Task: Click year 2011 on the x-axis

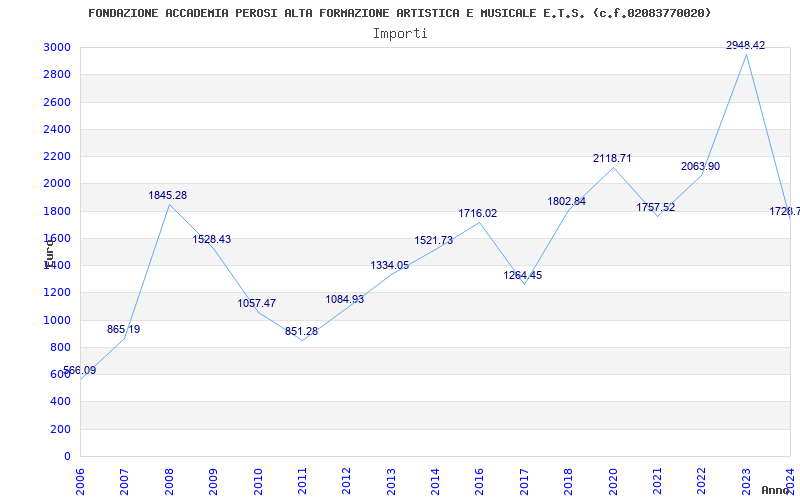Action: point(302,481)
